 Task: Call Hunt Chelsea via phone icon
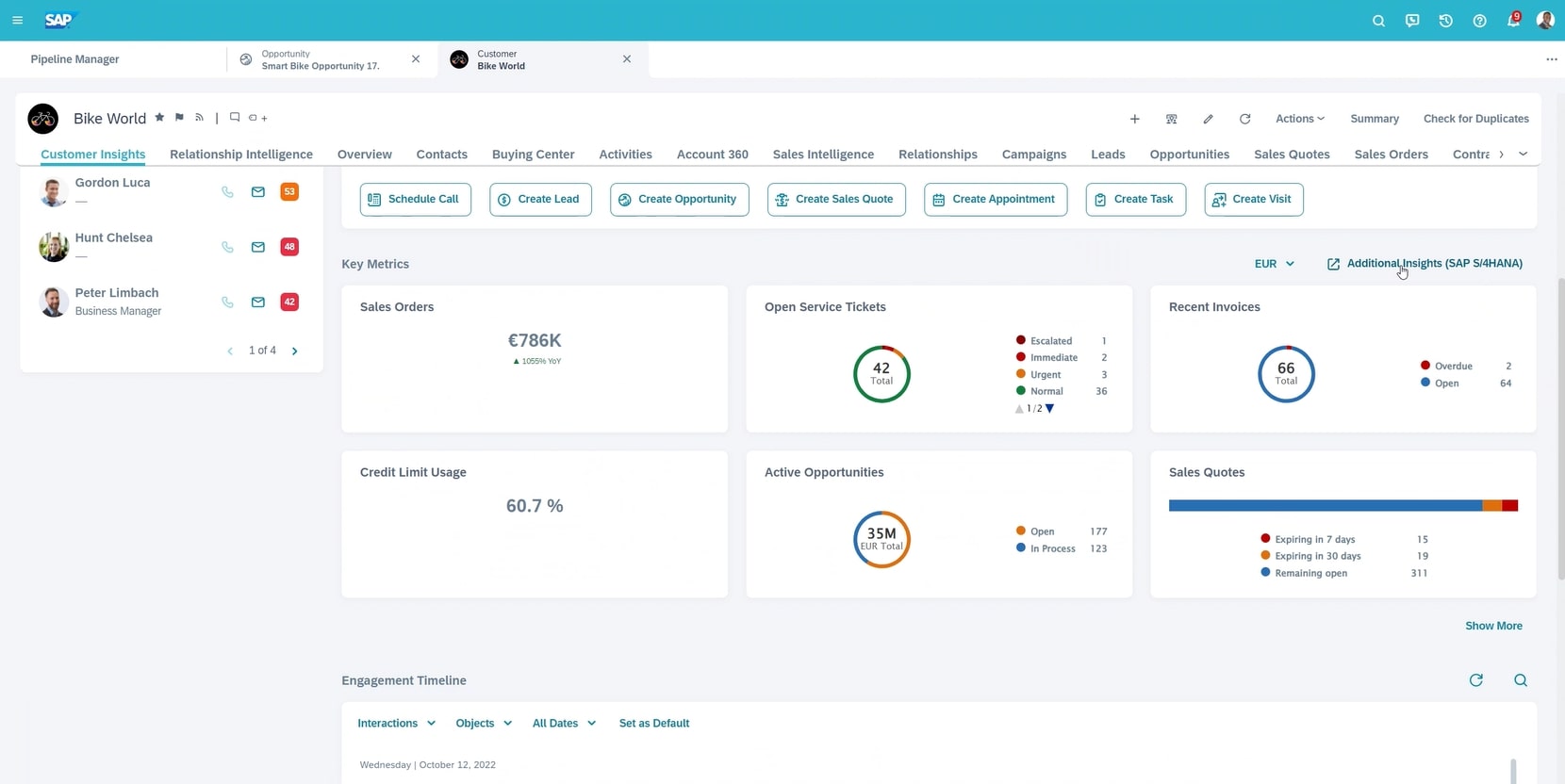227,247
